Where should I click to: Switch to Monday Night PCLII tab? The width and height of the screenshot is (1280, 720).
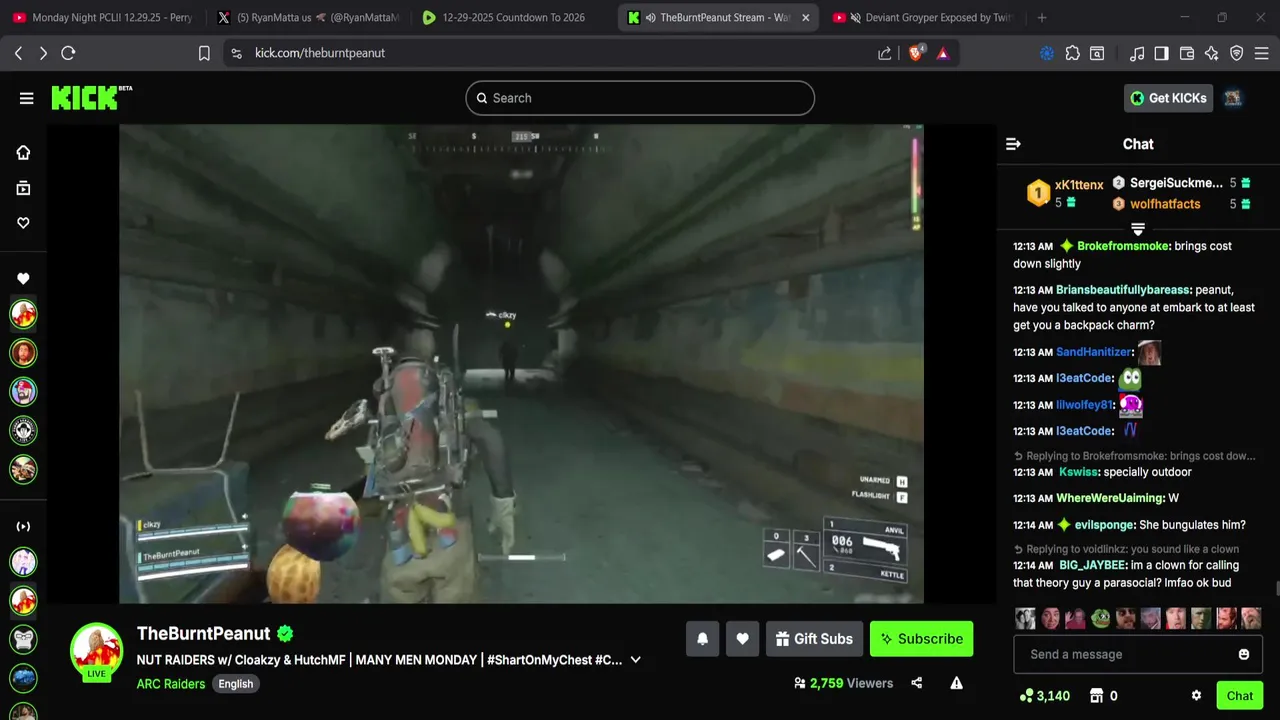tap(102, 17)
